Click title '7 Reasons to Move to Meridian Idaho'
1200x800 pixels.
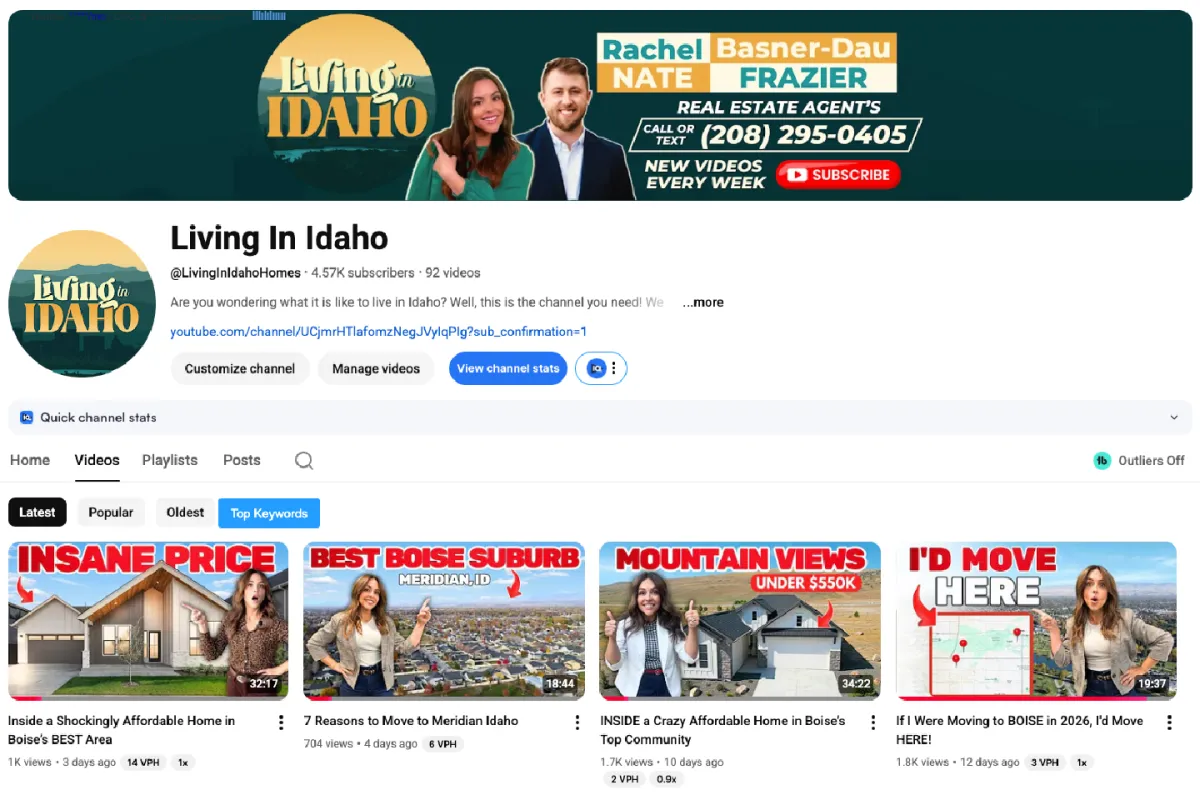point(411,721)
